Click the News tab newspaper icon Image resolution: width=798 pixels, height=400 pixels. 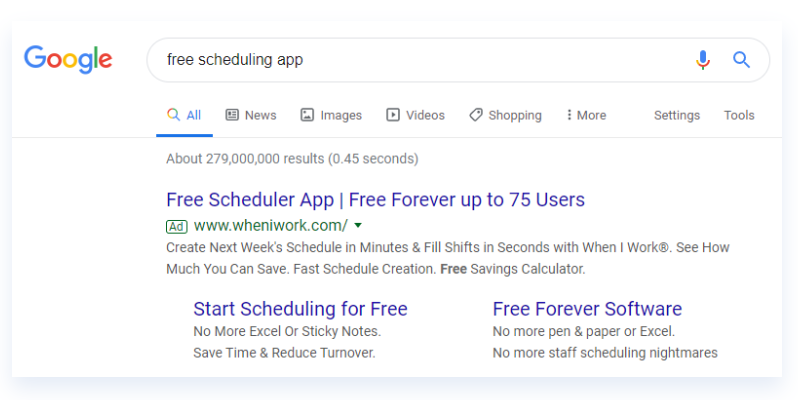tap(232, 115)
